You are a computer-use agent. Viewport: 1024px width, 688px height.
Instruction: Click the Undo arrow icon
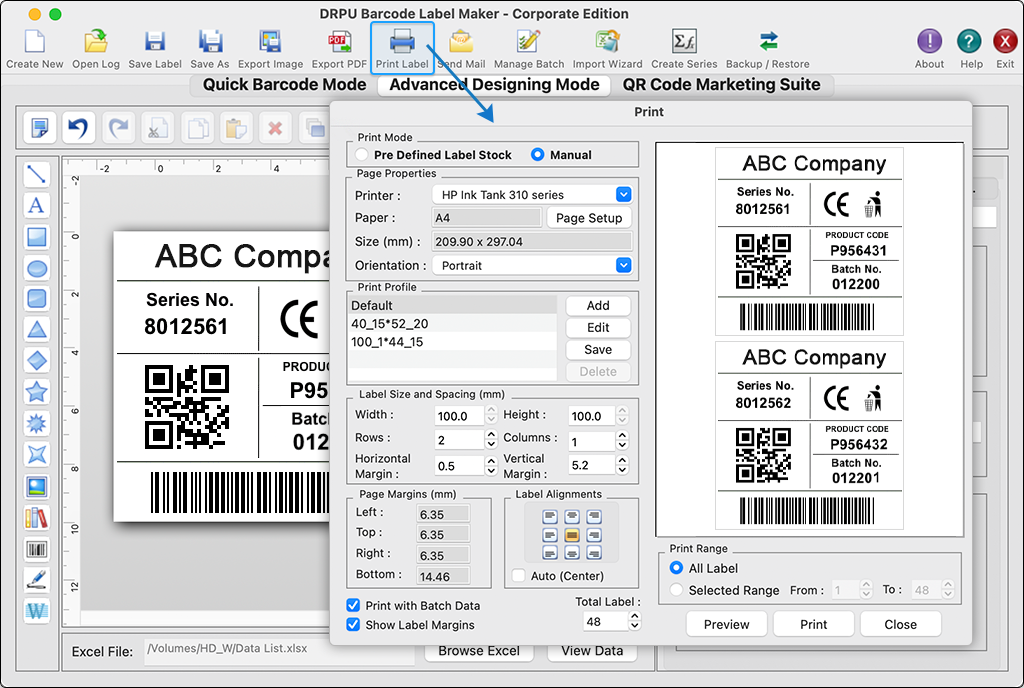[x=78, y=127]
